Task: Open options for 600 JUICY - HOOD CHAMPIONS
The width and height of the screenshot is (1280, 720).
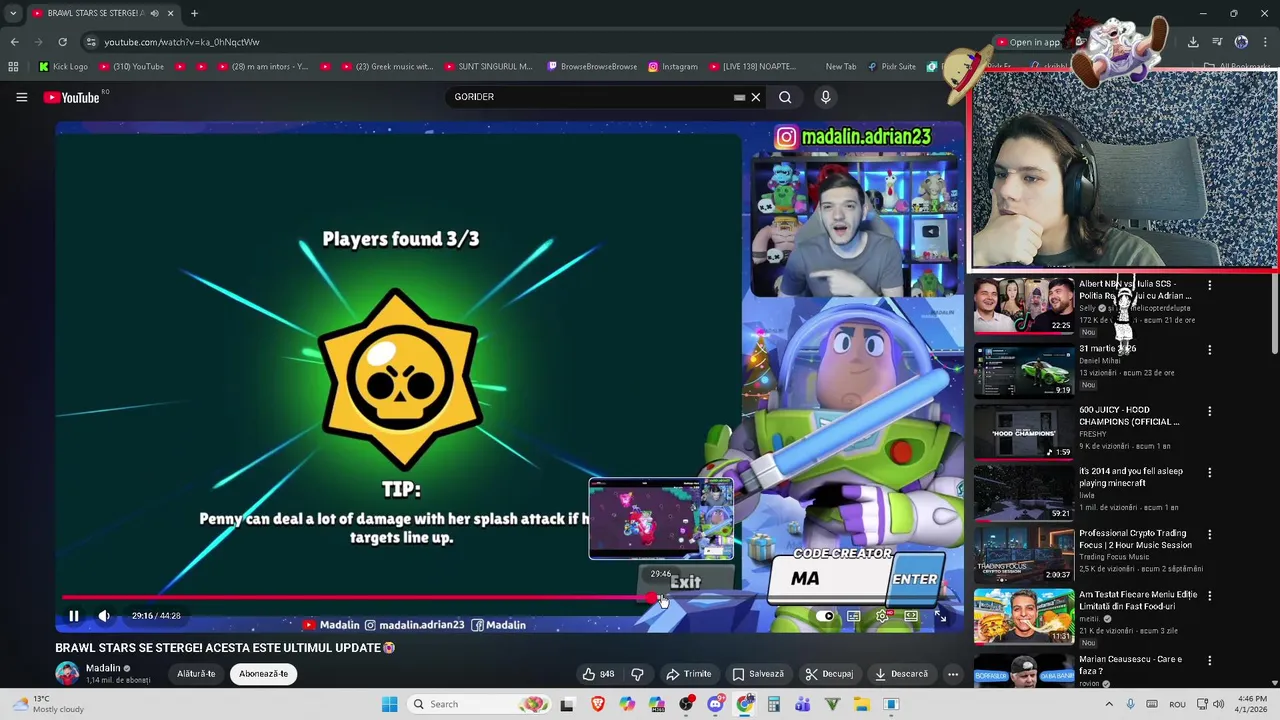Action: 1209,411
